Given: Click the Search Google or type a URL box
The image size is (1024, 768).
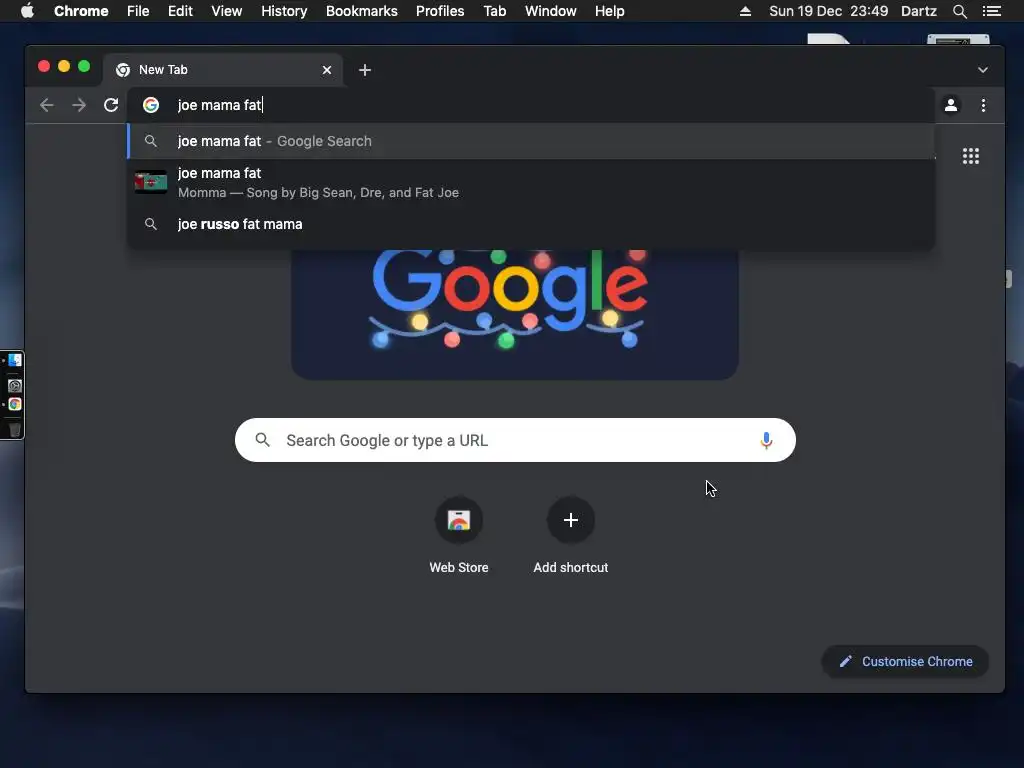Looking at the screenshot, I should click(x=515, y=440).
